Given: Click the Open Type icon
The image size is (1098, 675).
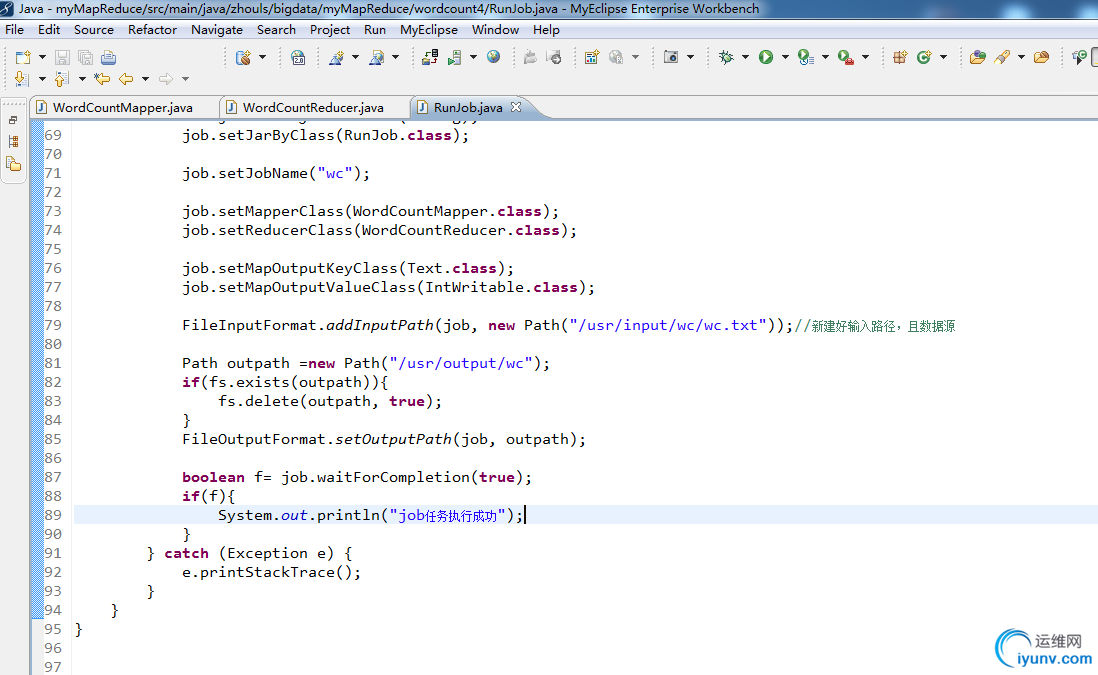Looking at the screenshot, I should [978, 57].
